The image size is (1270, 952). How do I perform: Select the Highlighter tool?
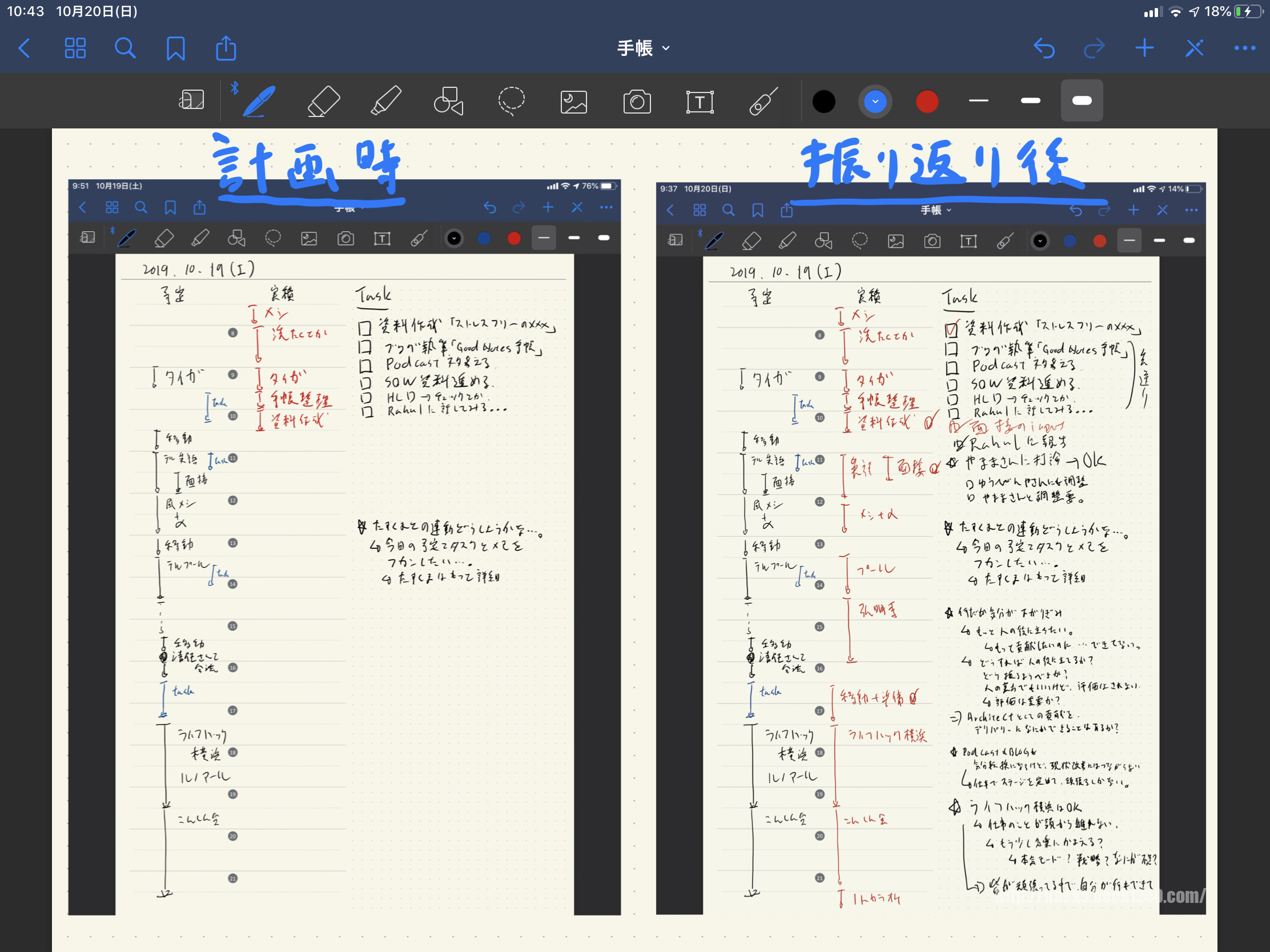[386, 100]
